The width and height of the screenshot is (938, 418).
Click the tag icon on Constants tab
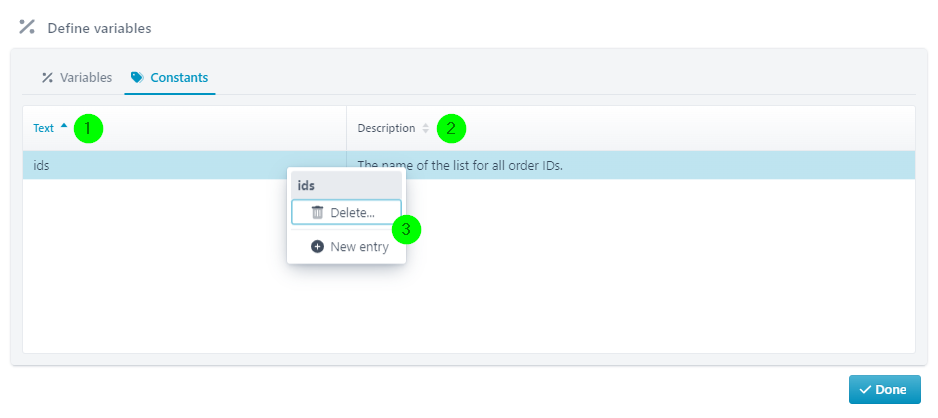[x=137, y=78]
